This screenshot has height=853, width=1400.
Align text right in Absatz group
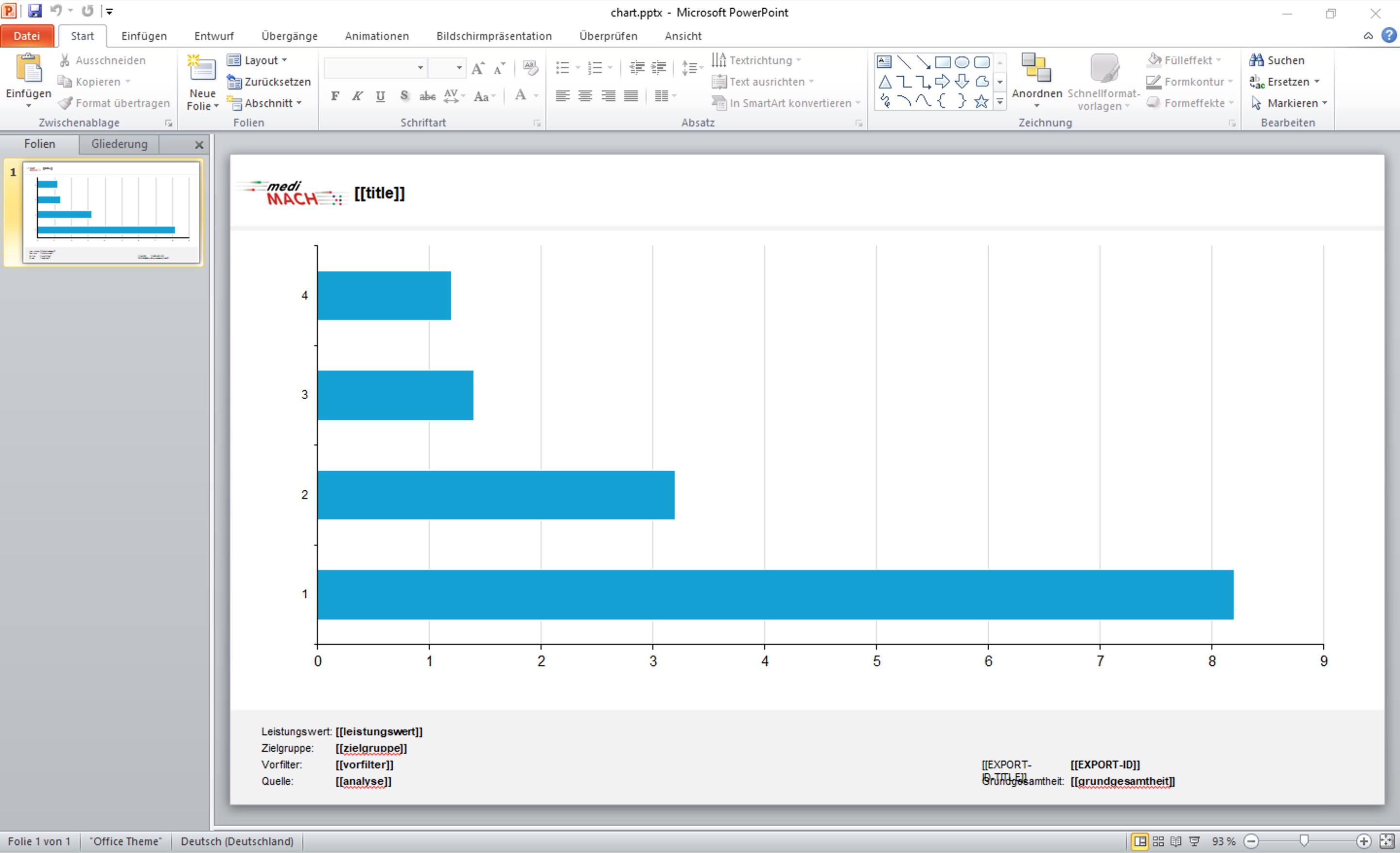pos(608,96)
